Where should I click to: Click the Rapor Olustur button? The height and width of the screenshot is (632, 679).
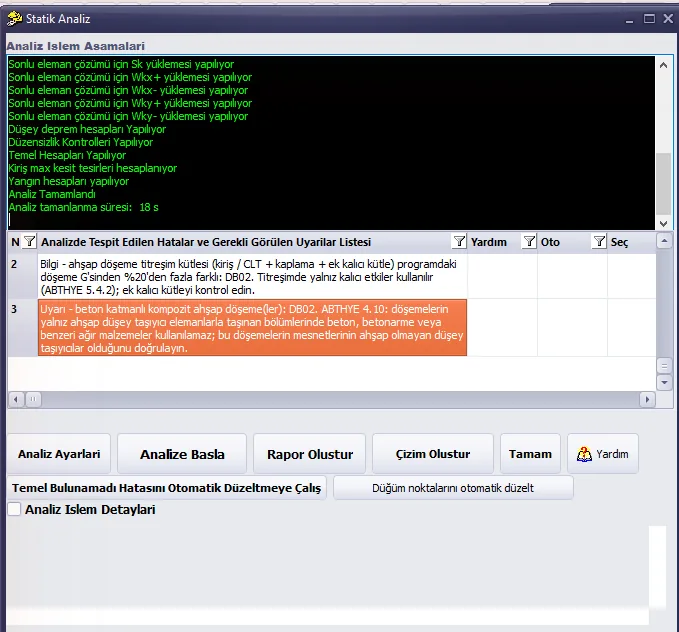310,454
